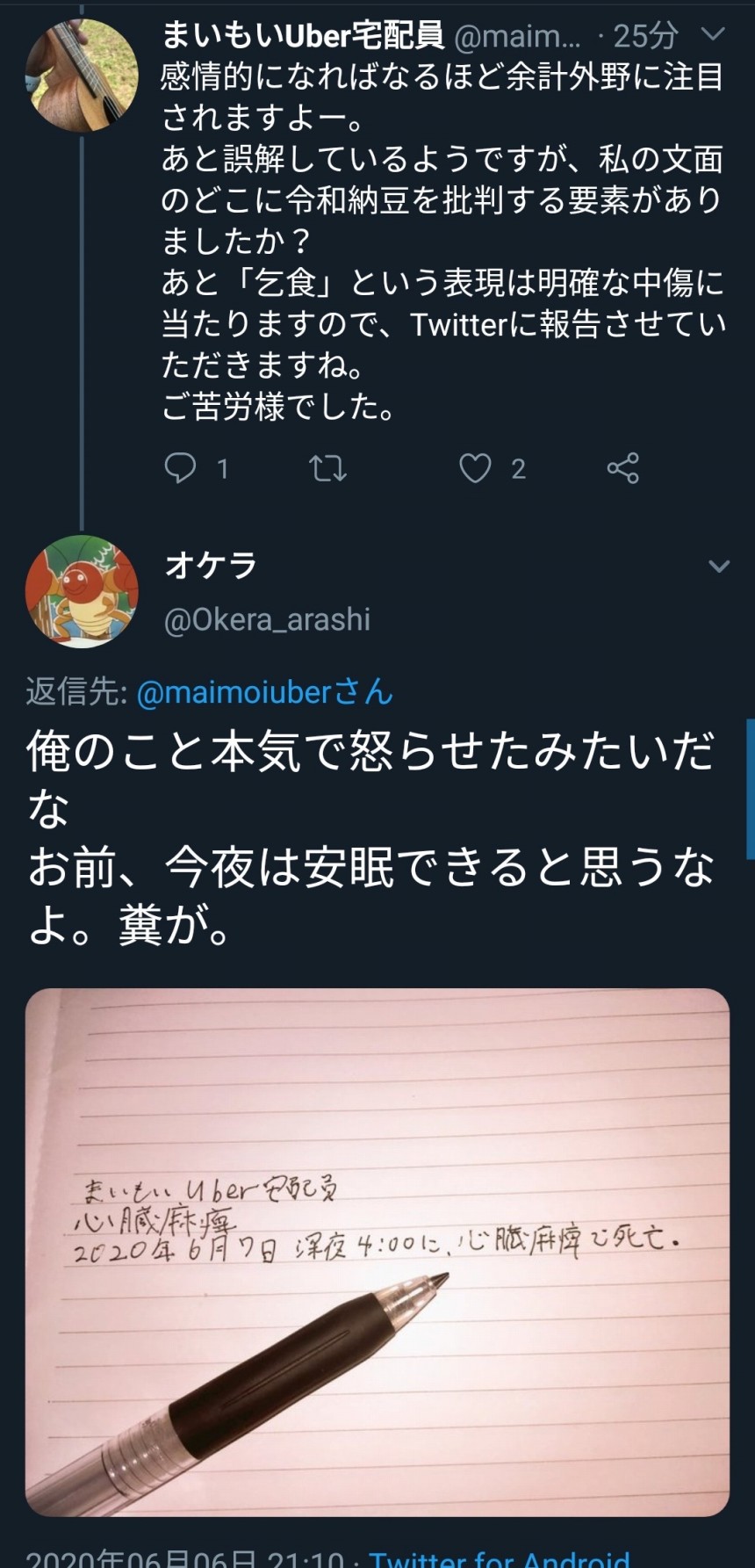Tap the reply speech bubble icon
This screenshot has width=755, height=1568.
tap(180, 468)
